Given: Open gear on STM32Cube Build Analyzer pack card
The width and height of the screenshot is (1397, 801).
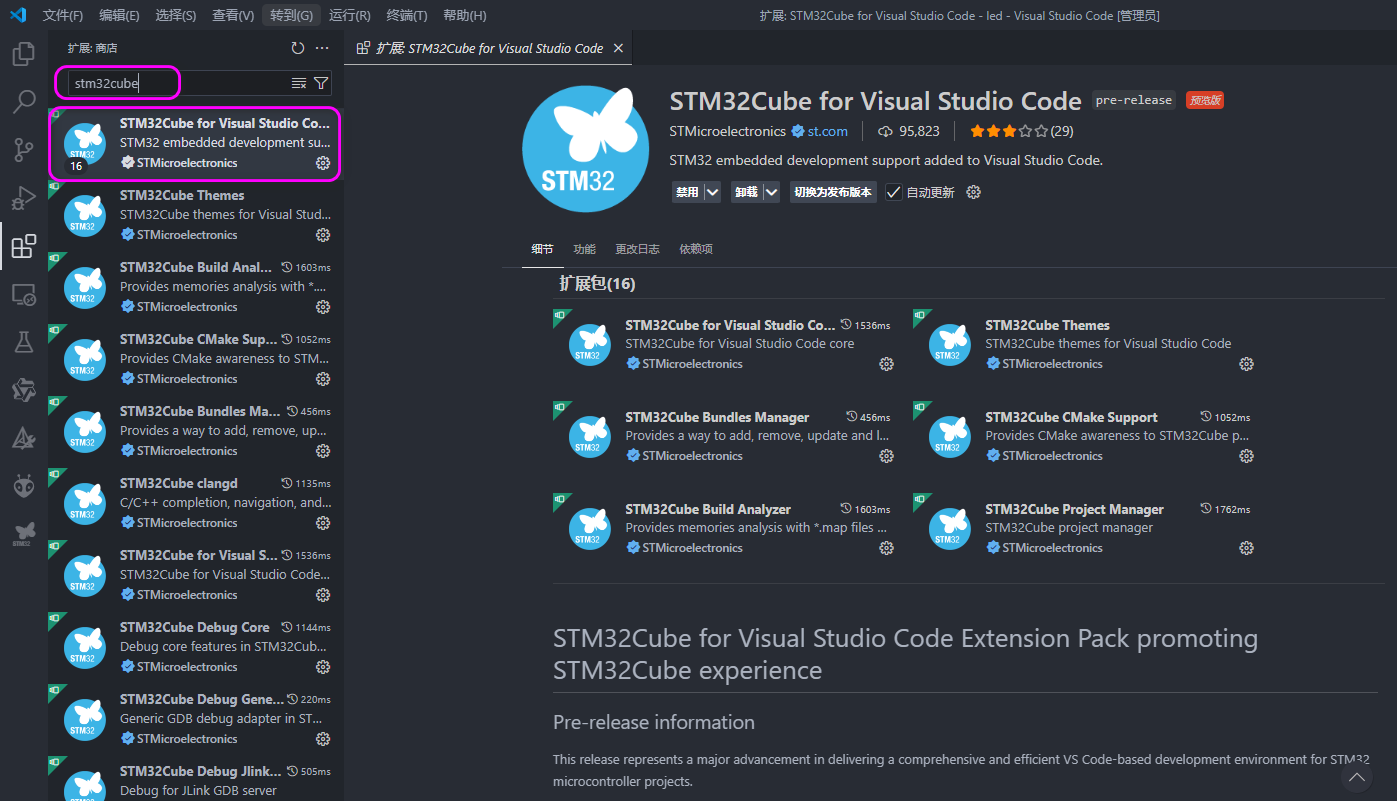Looking at the screenshot, I should click(x=886, y=548).
